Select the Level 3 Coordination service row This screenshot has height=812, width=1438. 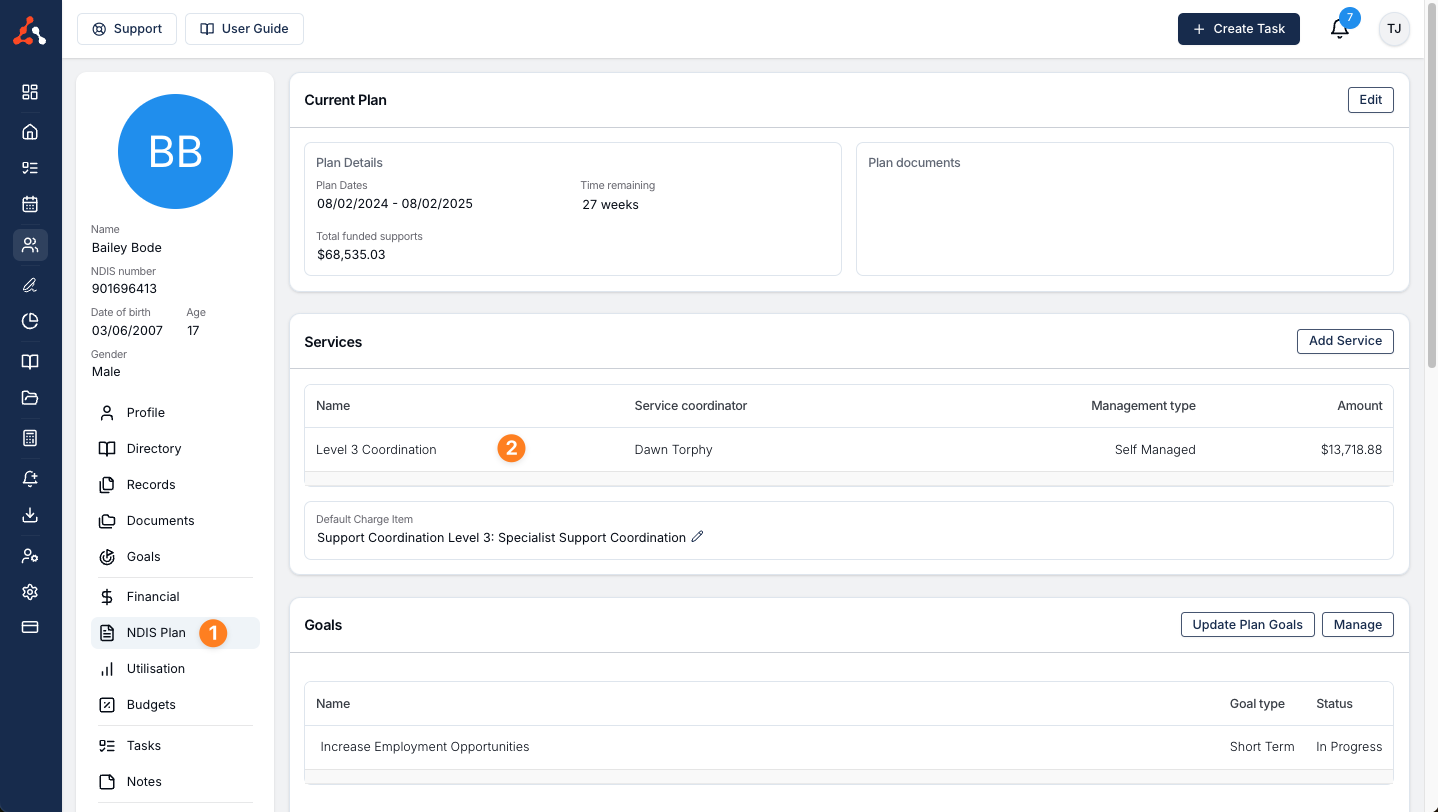pos(376,450)
